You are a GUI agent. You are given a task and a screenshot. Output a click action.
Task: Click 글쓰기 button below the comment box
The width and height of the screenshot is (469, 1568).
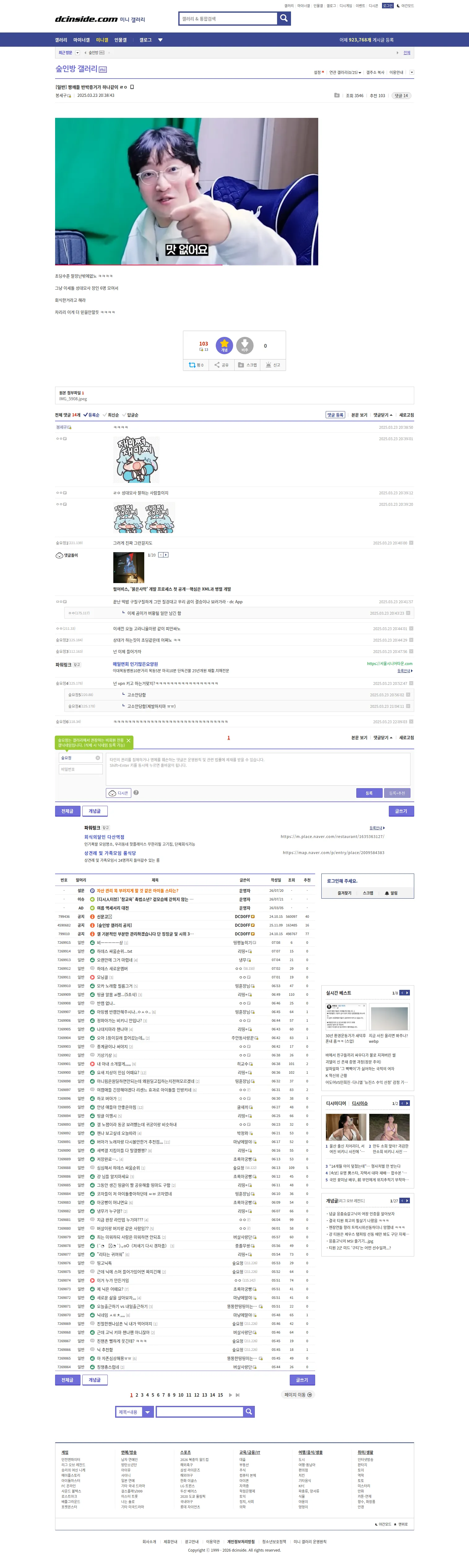click(402, 811)
